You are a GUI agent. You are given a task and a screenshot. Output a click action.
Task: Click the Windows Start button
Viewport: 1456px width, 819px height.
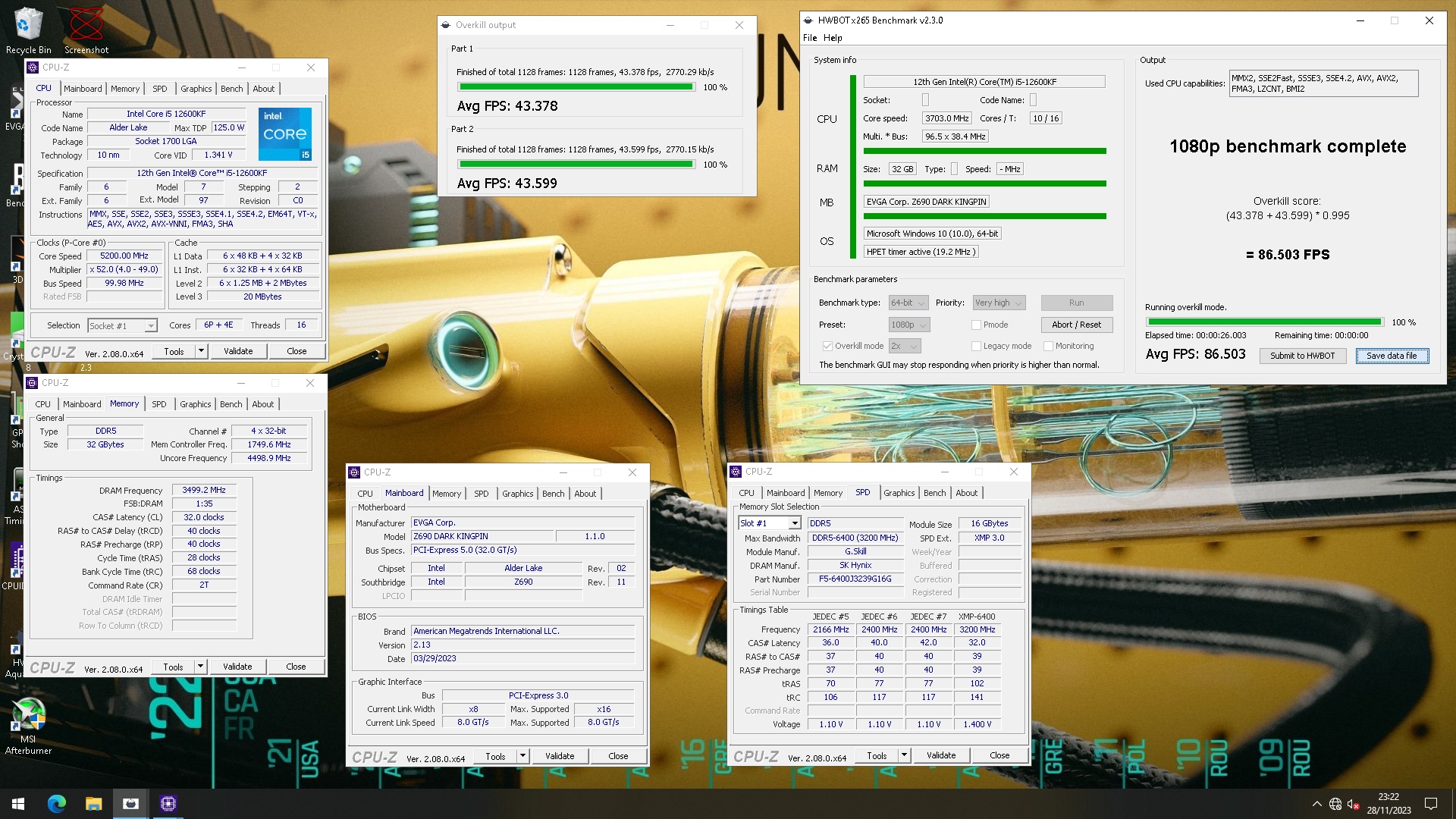point(18,803)
